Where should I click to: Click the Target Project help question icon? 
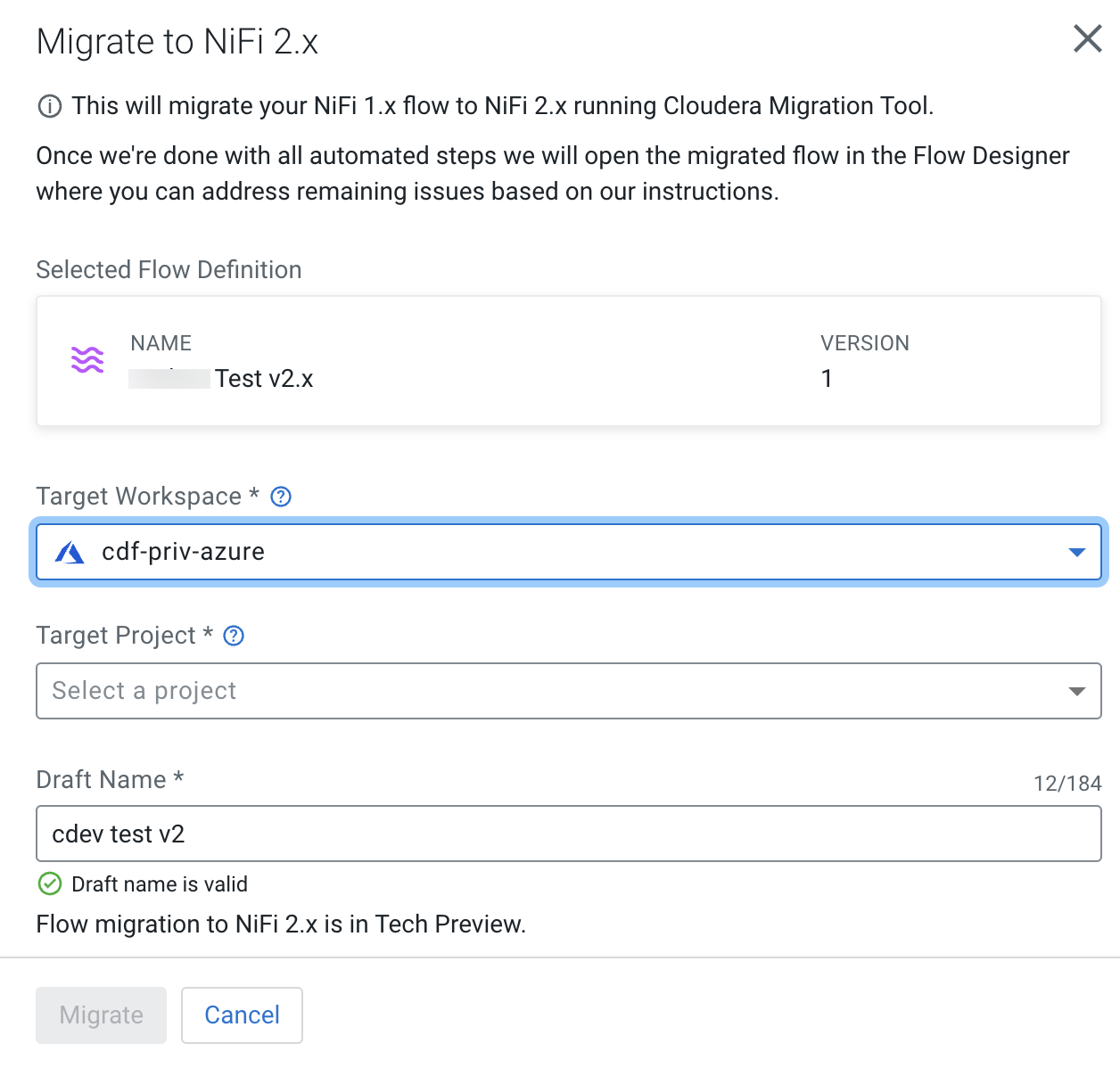point(234,636)
